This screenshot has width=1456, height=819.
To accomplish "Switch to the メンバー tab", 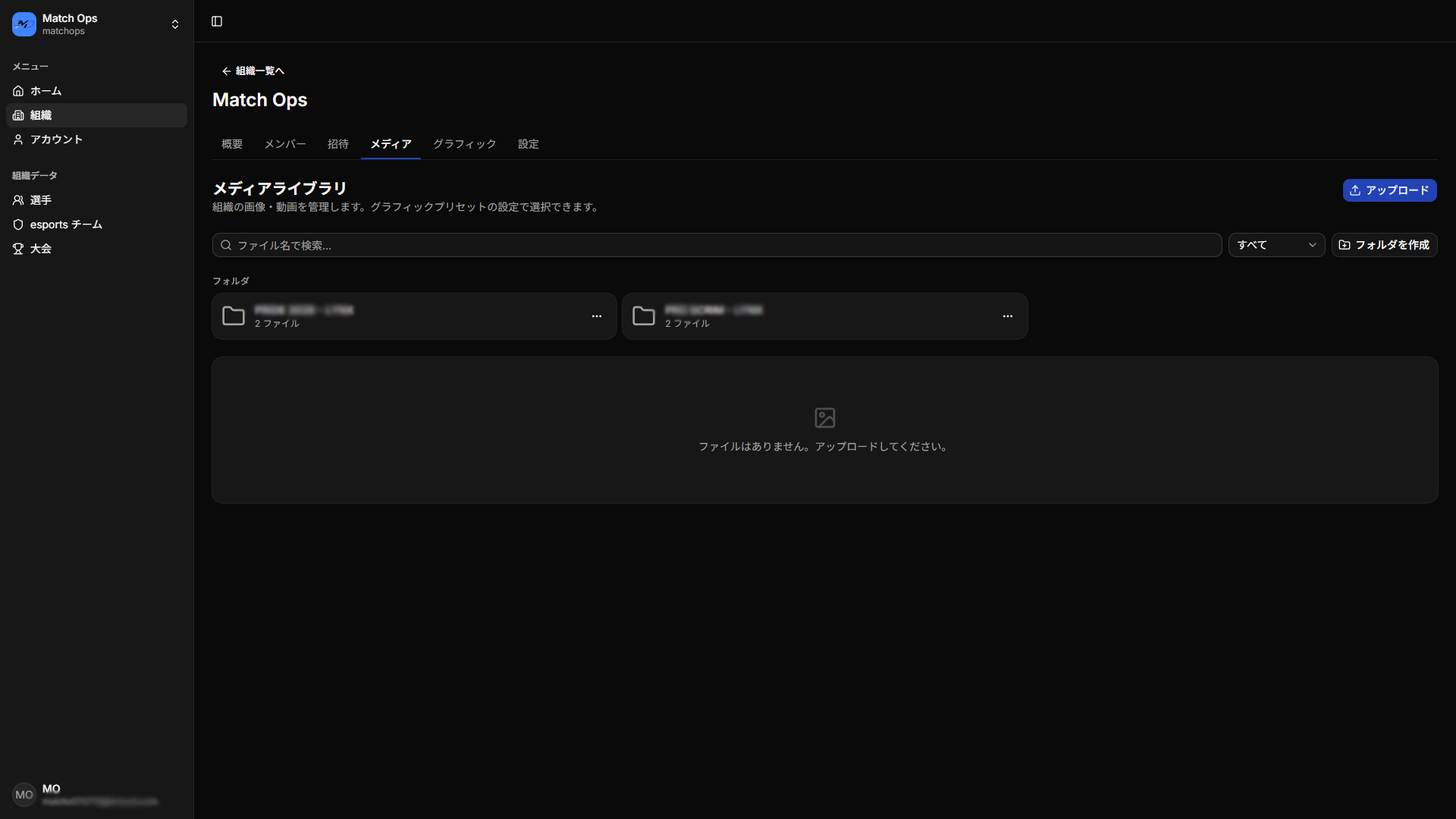I will click(285, 144).
